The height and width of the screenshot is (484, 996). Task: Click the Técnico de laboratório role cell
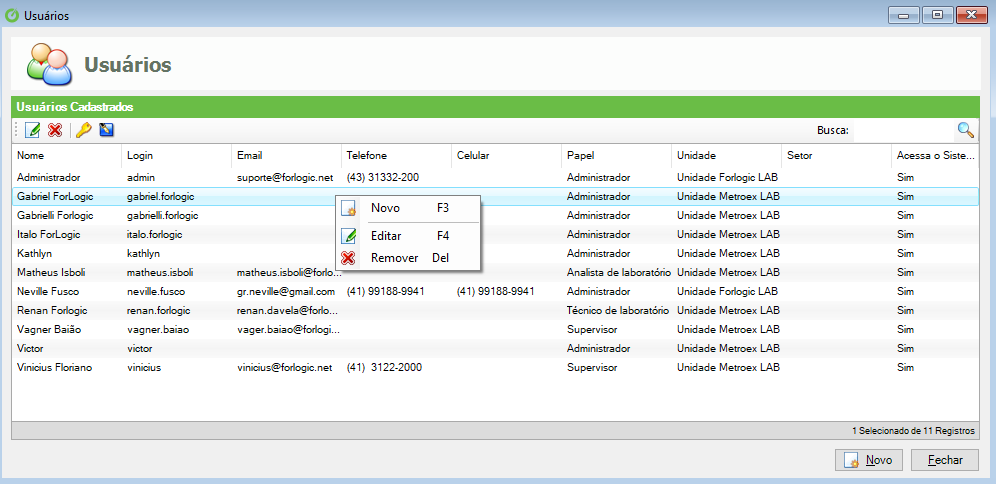coord(618,311)
